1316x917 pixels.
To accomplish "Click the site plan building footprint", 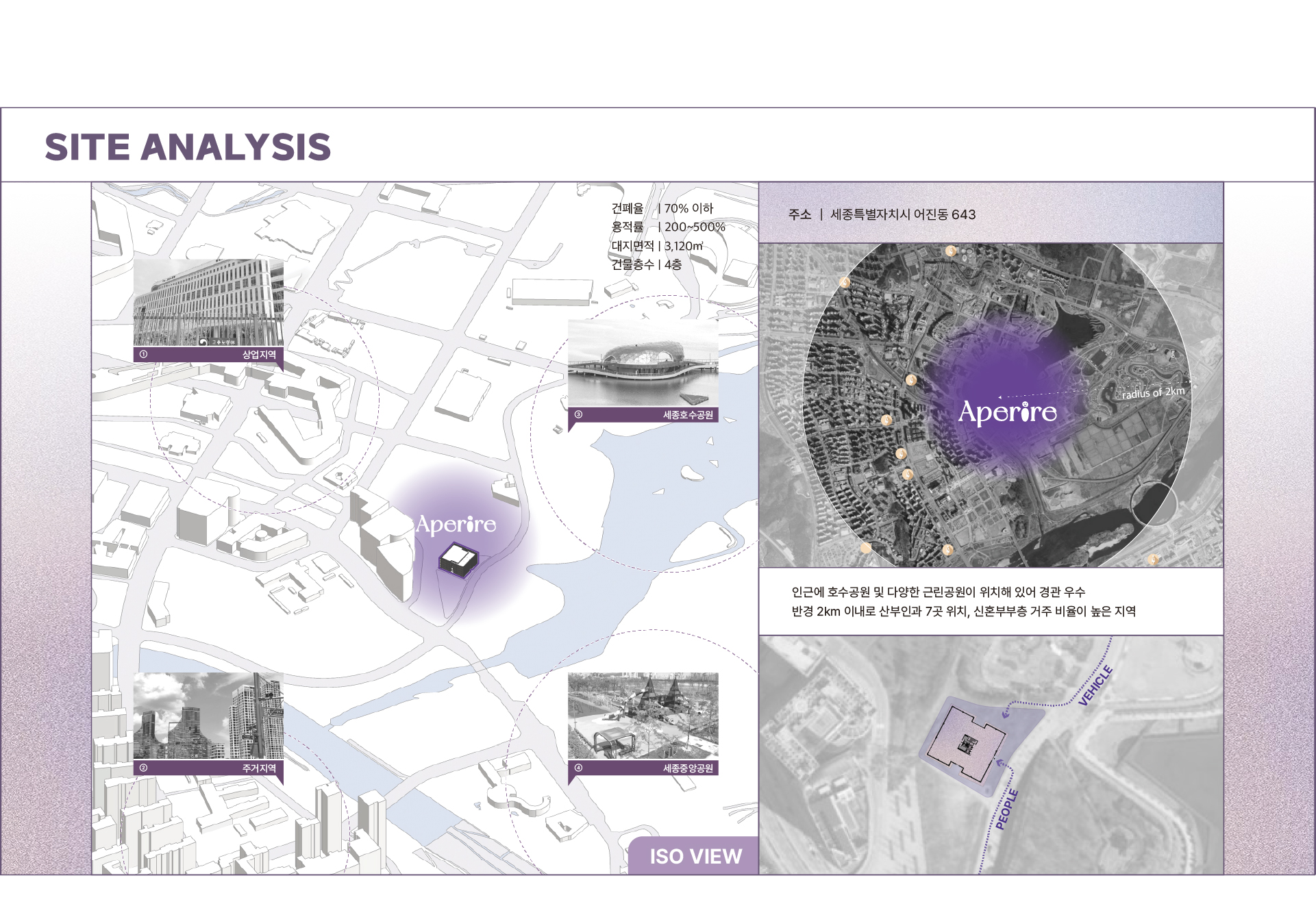I will [x=966, y=745].
